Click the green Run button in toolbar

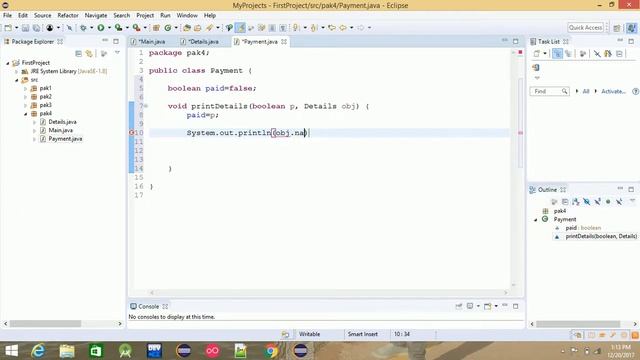[100, 28]
